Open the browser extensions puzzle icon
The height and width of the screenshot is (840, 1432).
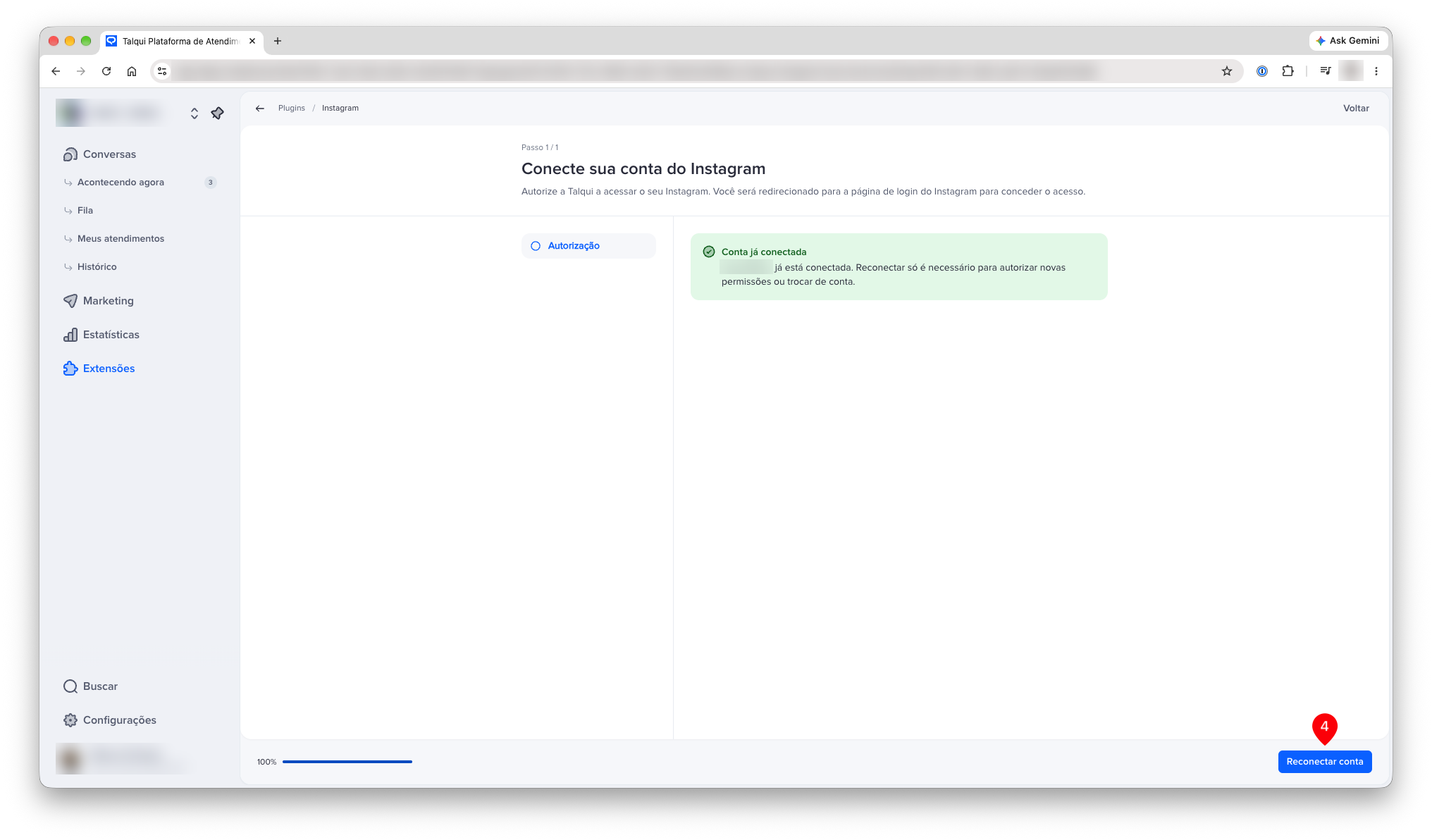[1288, 71]
